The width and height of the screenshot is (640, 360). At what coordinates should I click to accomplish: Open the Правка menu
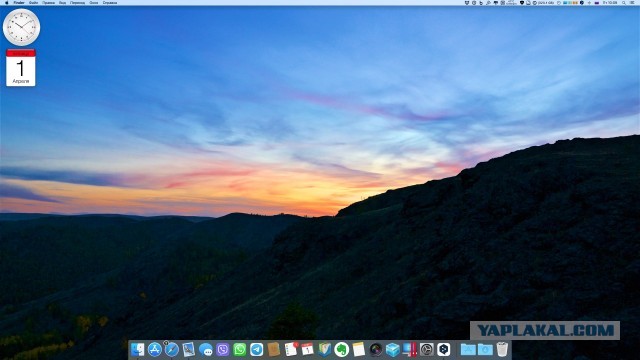pos(49,2)
